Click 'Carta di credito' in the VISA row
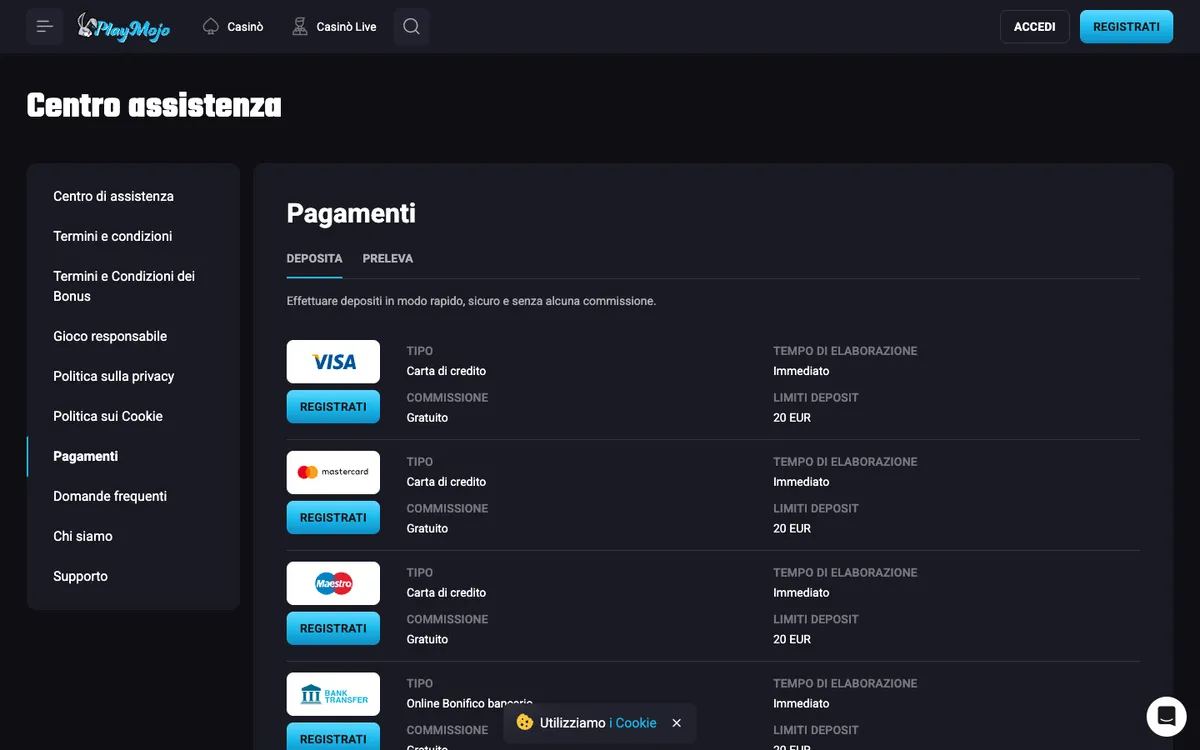The image size is (1200, 750). coord(446,371)
